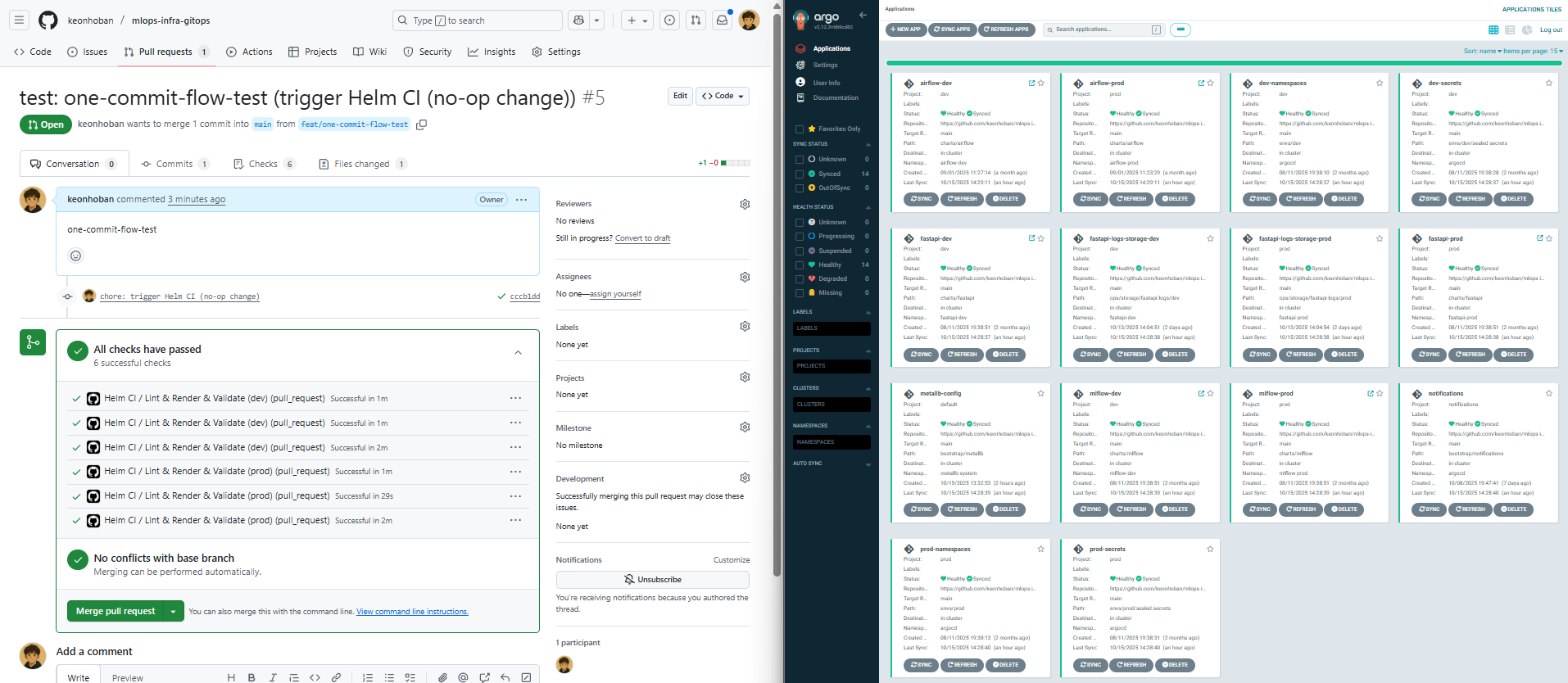
Task: Collapse the Argo CD sidebar arrow
Action: coord(863,15)
